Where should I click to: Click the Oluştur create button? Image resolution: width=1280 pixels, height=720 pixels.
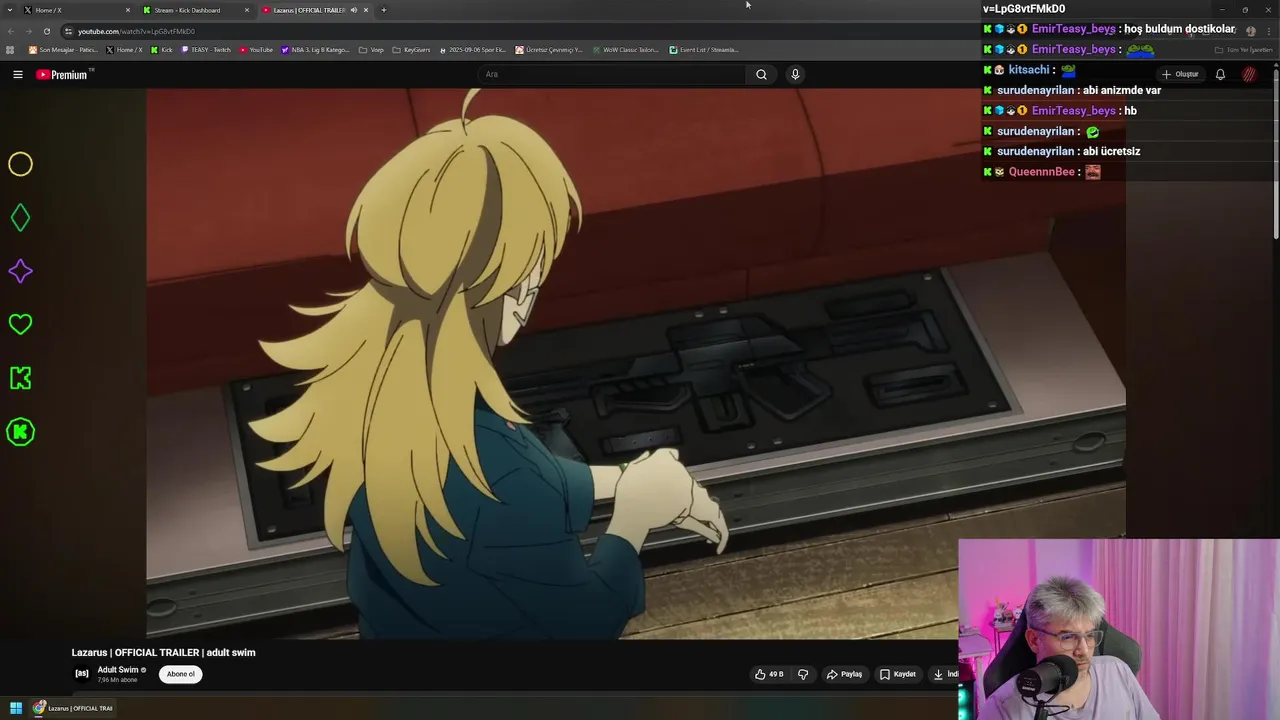coord(1180,74)
